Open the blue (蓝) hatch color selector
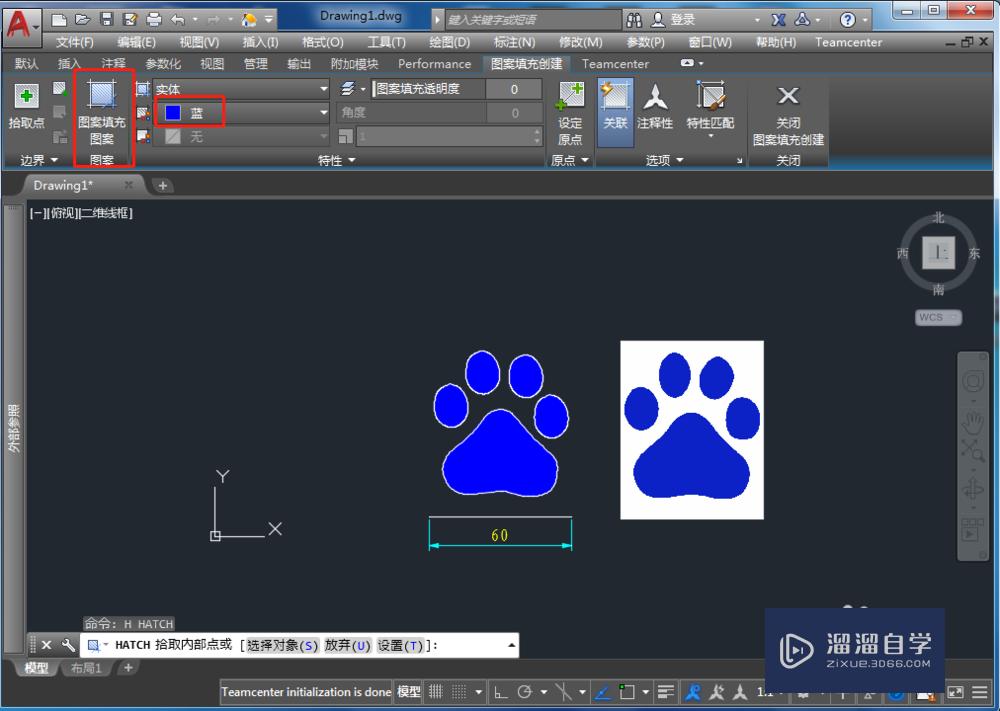Screen dimensions: 1000x711 (240, 113)
